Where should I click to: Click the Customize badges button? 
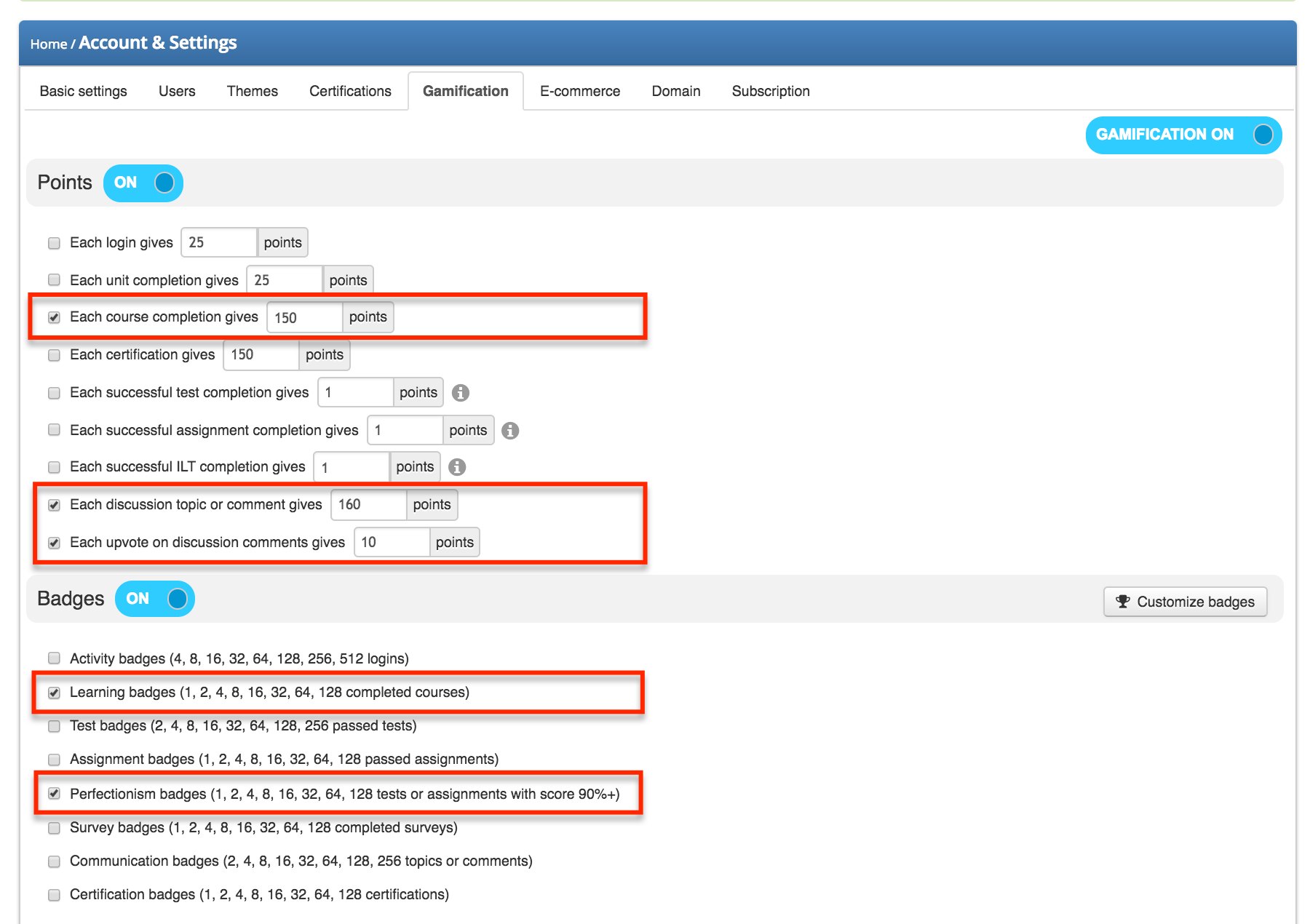[1185, 602]
